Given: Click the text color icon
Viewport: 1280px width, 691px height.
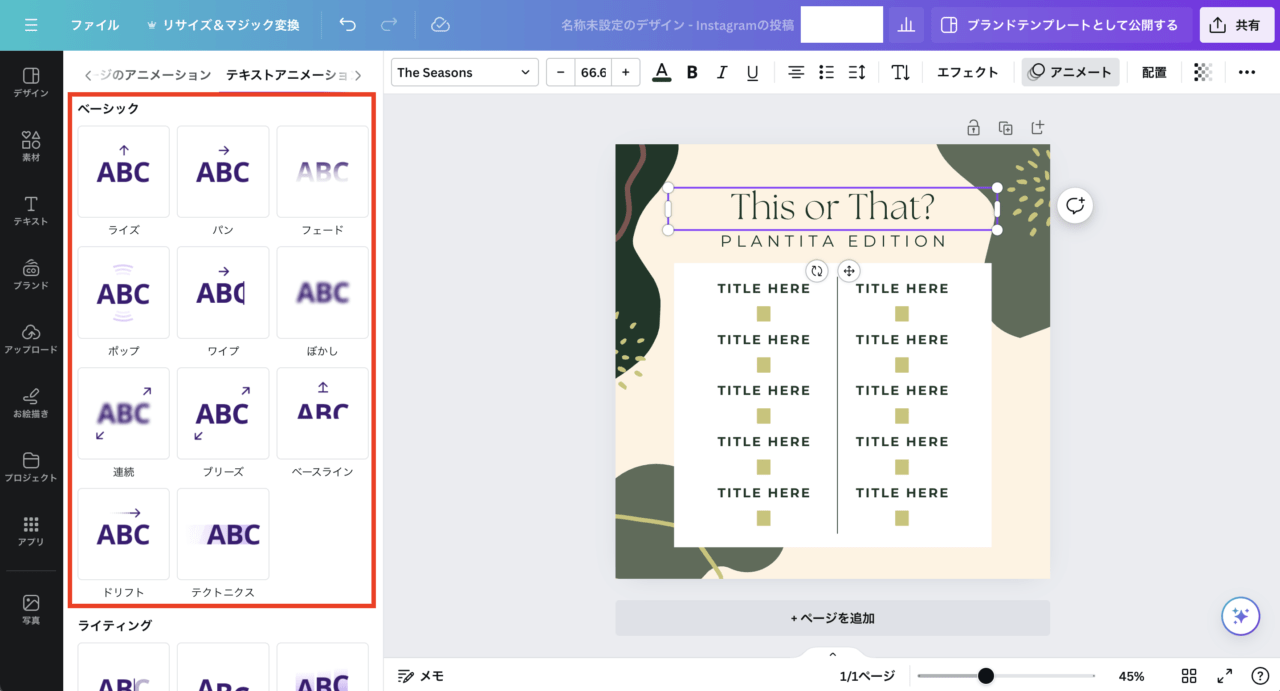Looking at the screenshot, I should coord(661,72).
